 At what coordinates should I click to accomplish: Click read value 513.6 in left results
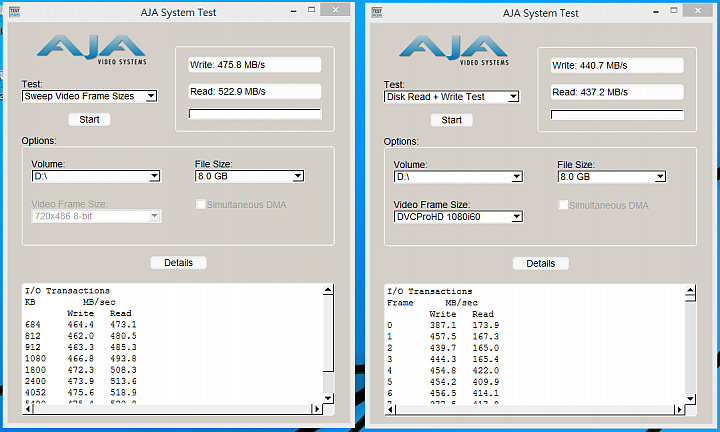123,381
